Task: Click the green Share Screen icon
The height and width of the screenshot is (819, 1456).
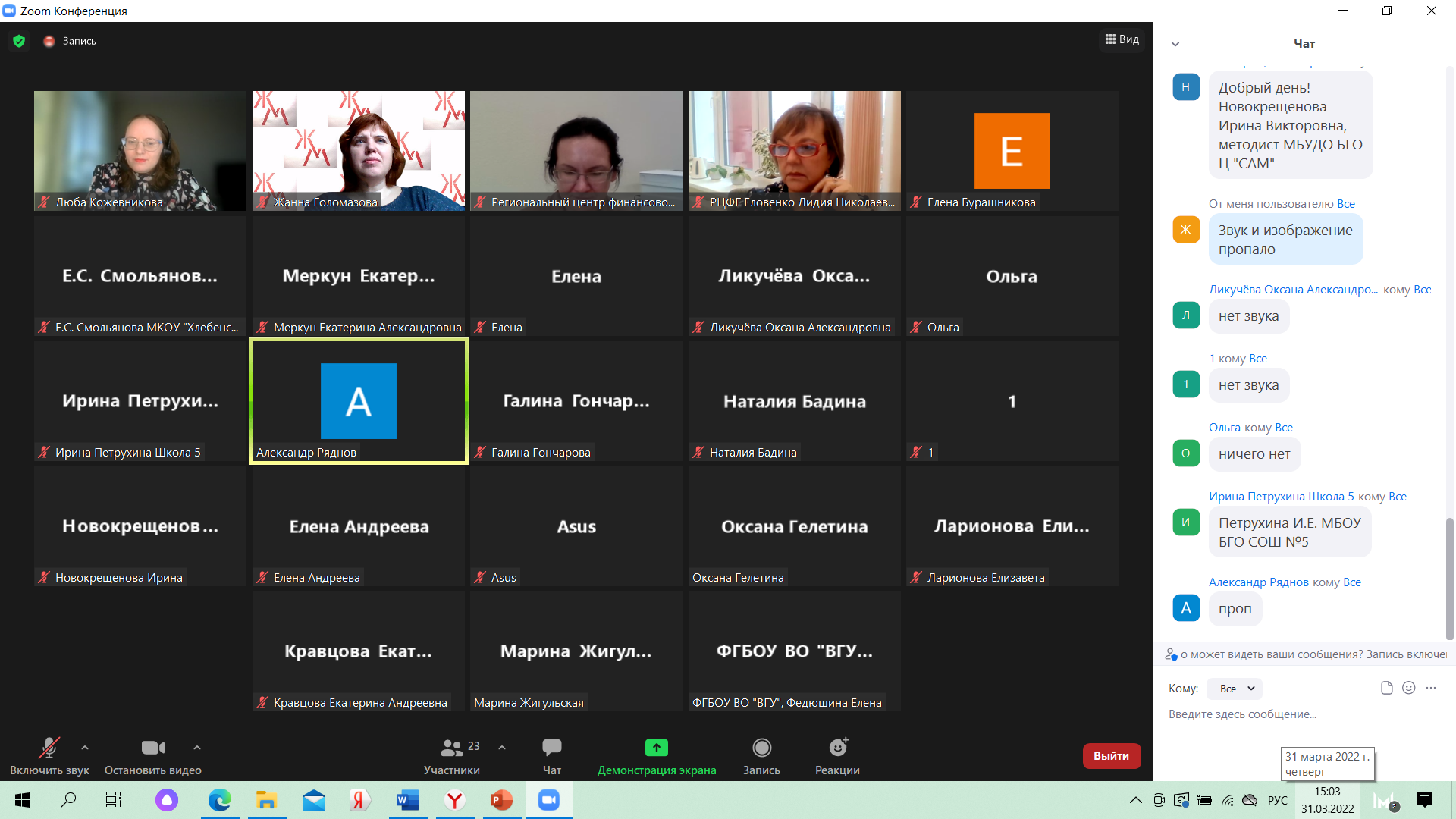Action: tap(656, 748)
